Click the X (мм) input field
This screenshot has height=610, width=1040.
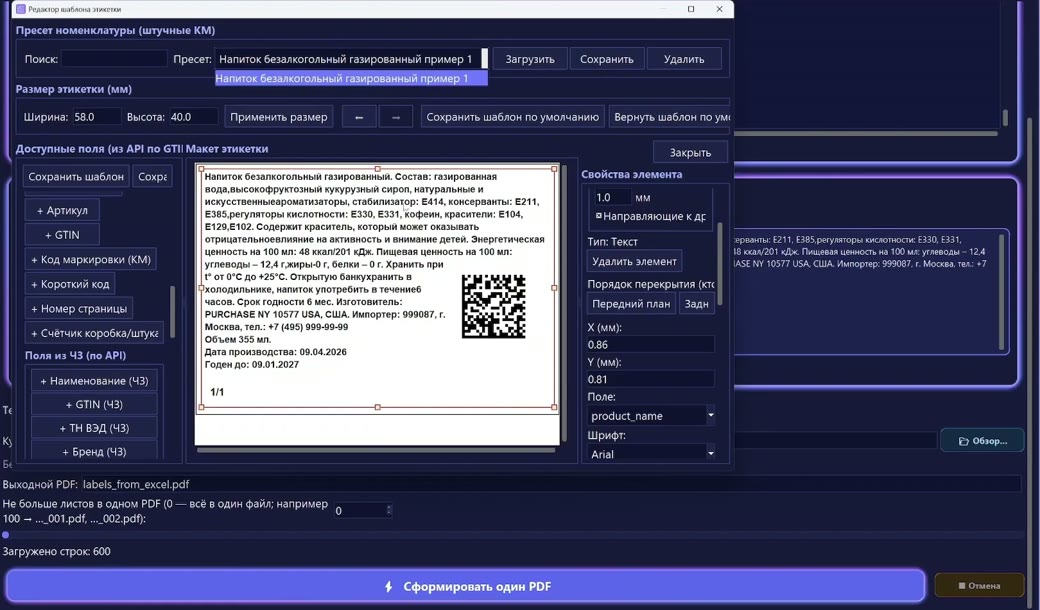click(x=650, y=344)
